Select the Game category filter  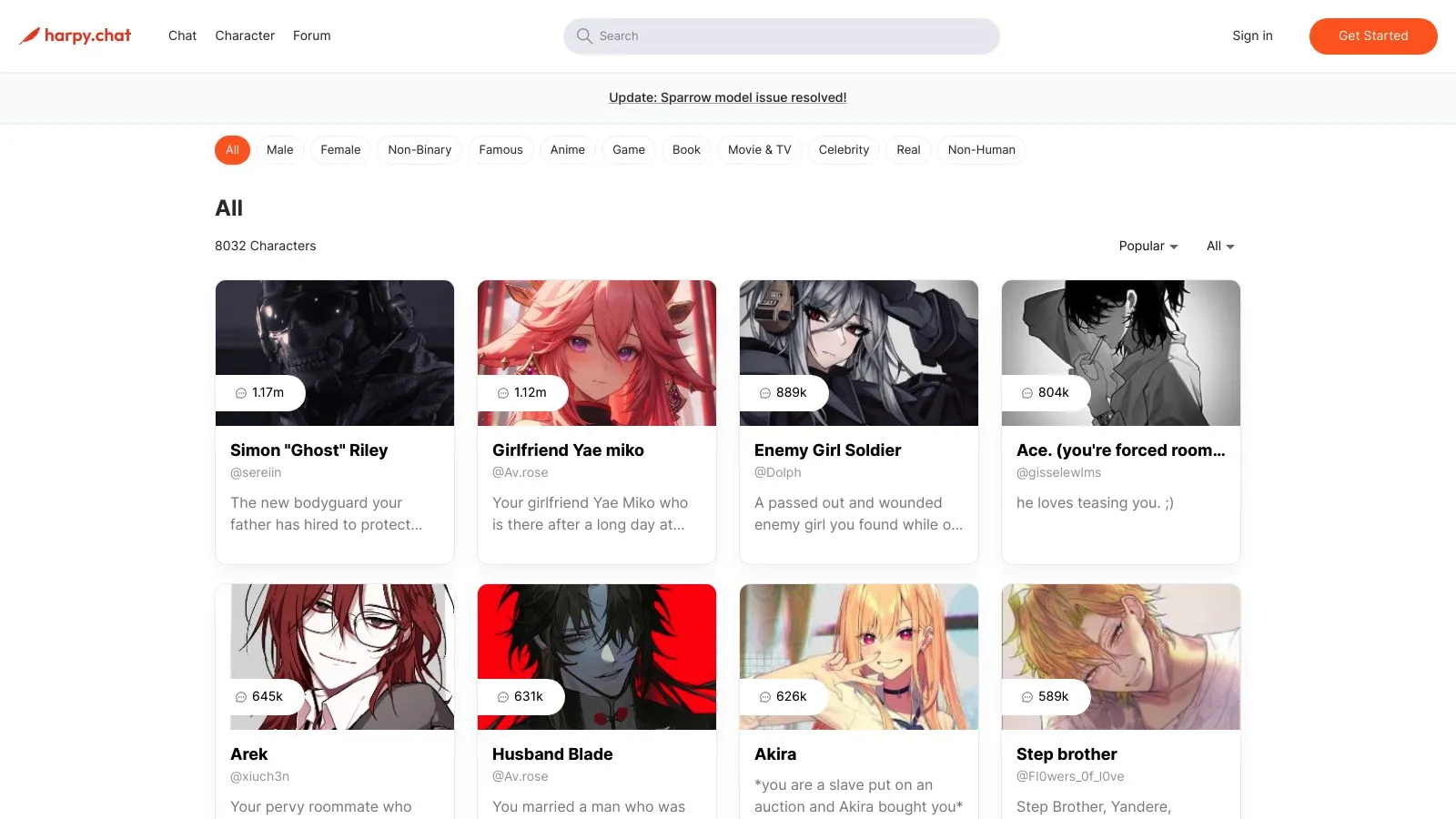point(629,149)
